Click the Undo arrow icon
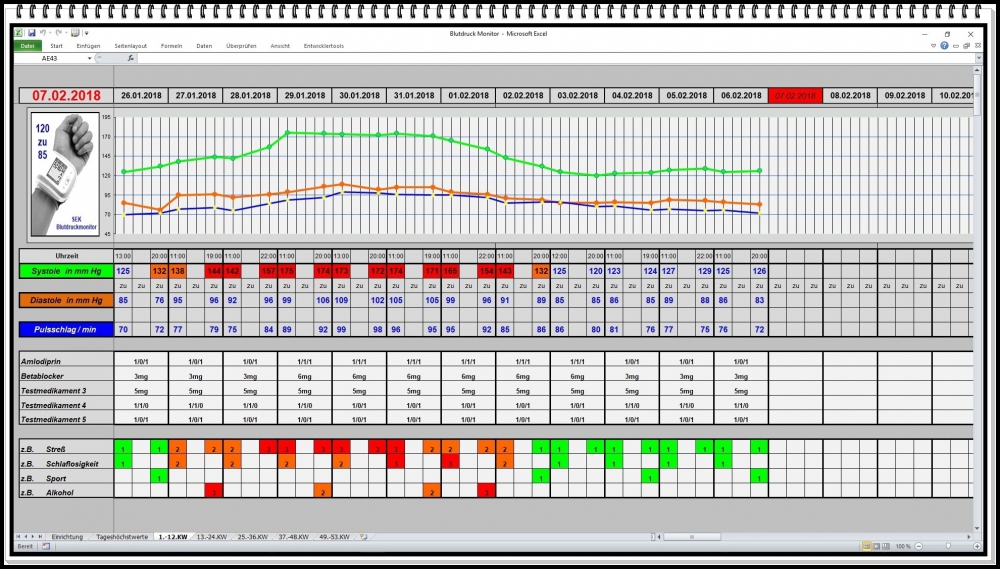The image size is (1000, 569). click(45, 33)
